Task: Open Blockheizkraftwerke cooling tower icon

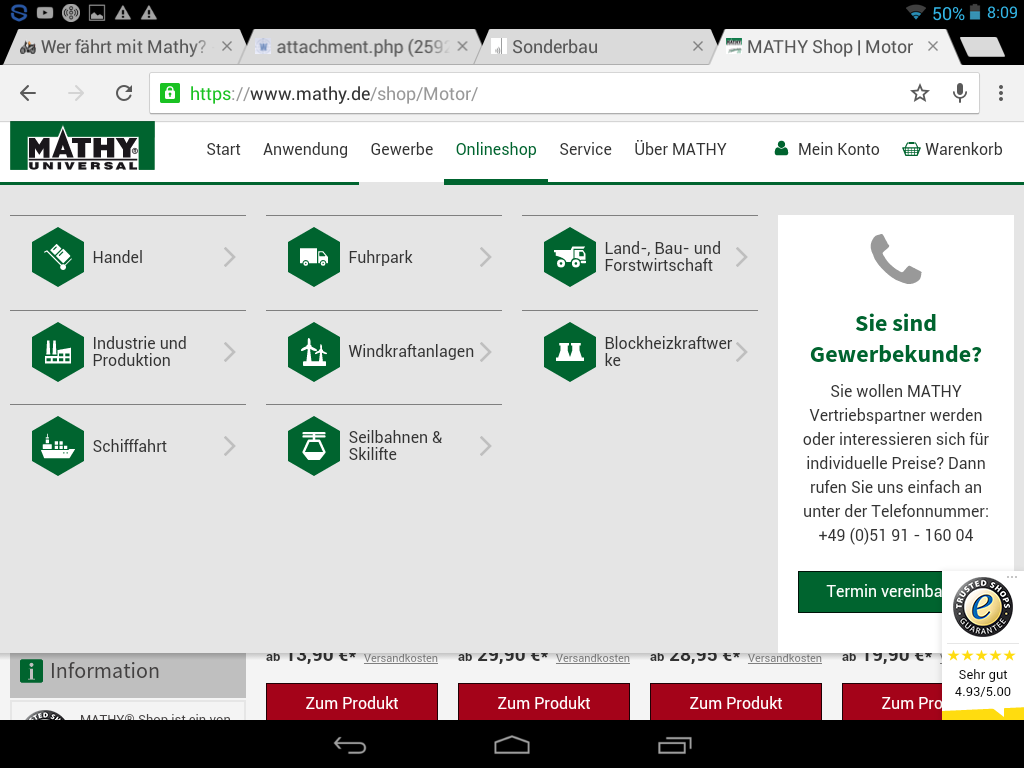Action: tap(570, 352)
